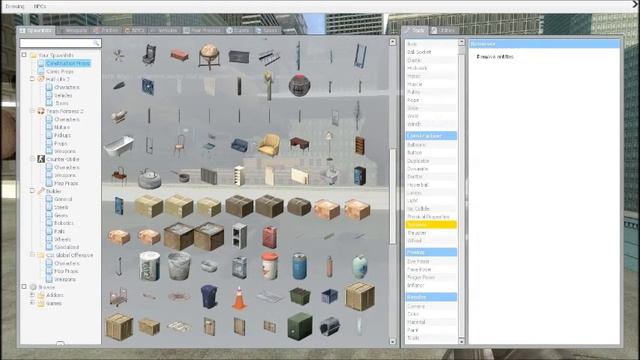Spawn the metal wire trash can
Viewport: 640px width, 360px height.
[179, 266]
